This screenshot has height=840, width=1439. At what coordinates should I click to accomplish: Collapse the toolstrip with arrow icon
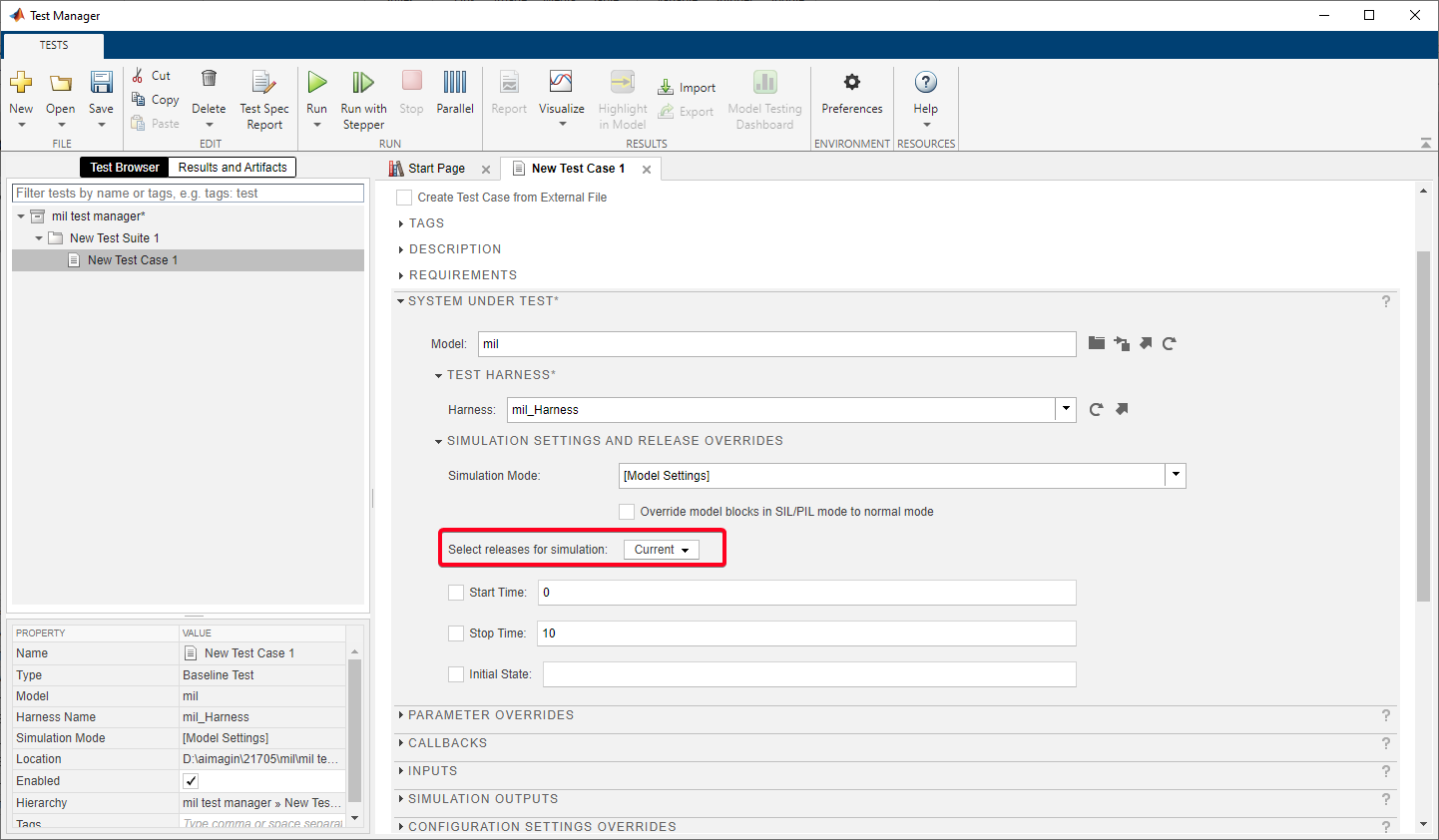click(1425, 144)
